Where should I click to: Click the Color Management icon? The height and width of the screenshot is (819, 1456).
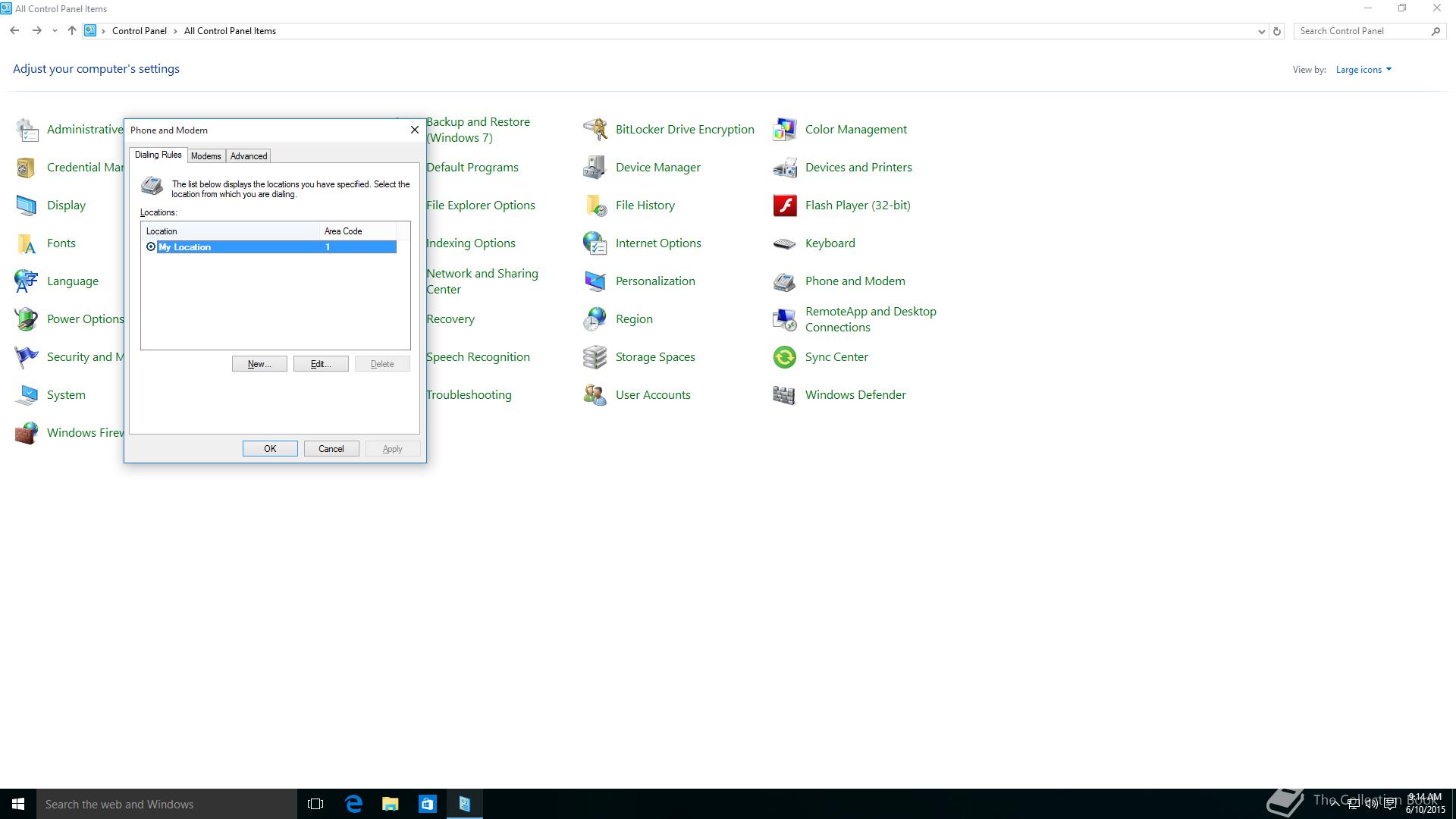(x=785, y=130)
